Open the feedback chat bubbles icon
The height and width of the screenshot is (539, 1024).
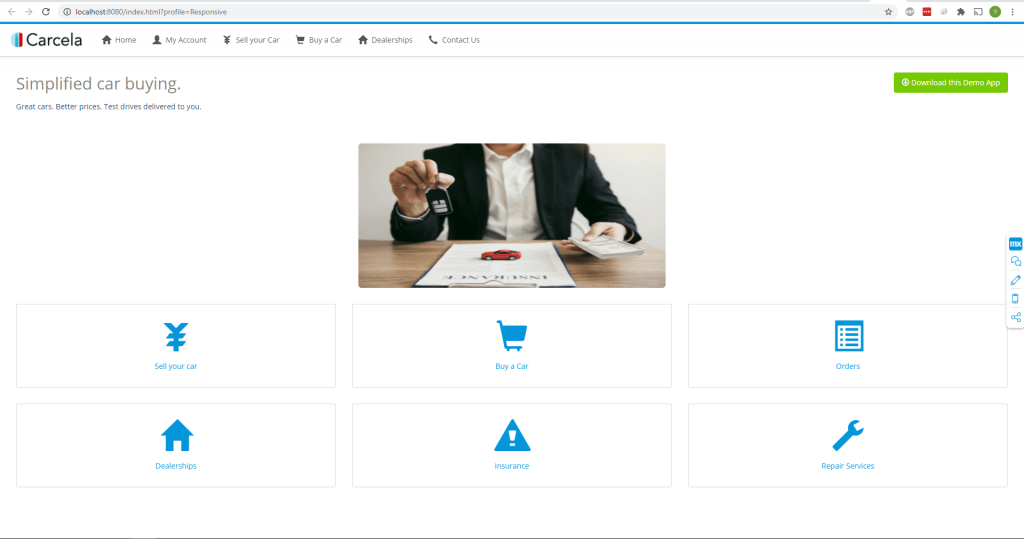(x=1015, y=261)
